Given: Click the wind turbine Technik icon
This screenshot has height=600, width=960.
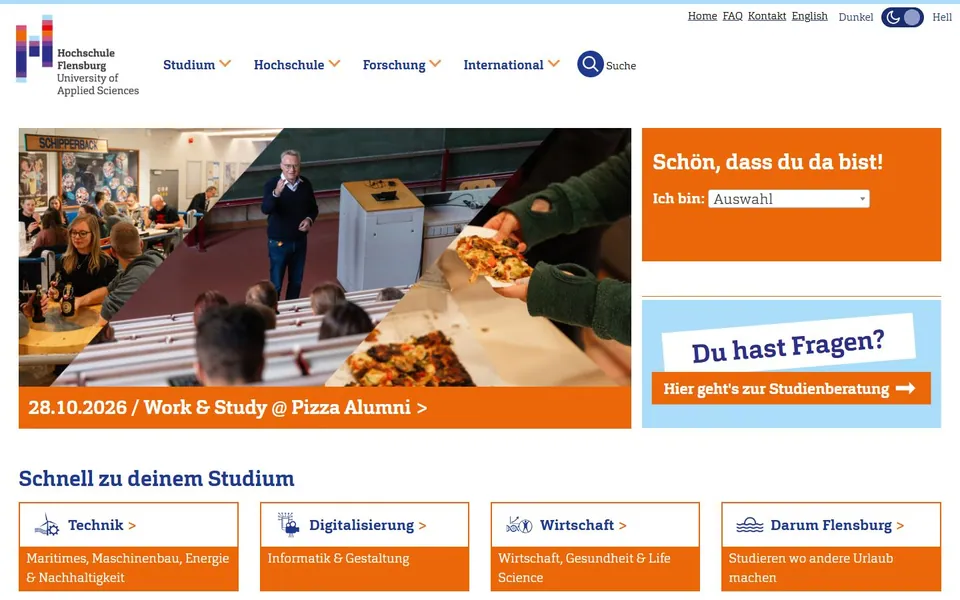Looking at the screenshot, I should coord(47,525).
